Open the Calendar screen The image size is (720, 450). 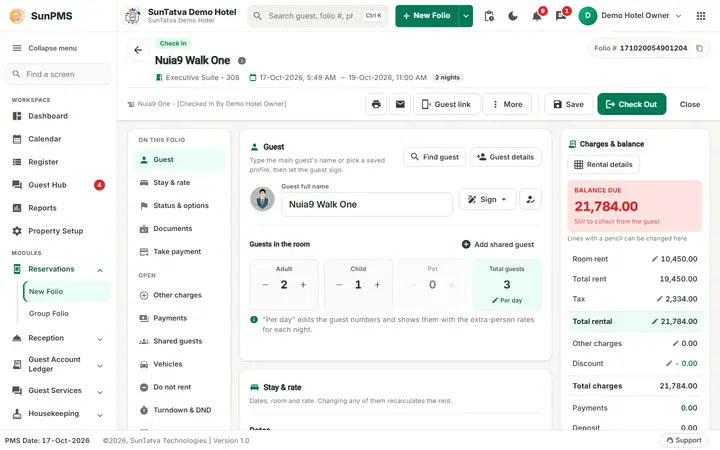pos(58,139)
